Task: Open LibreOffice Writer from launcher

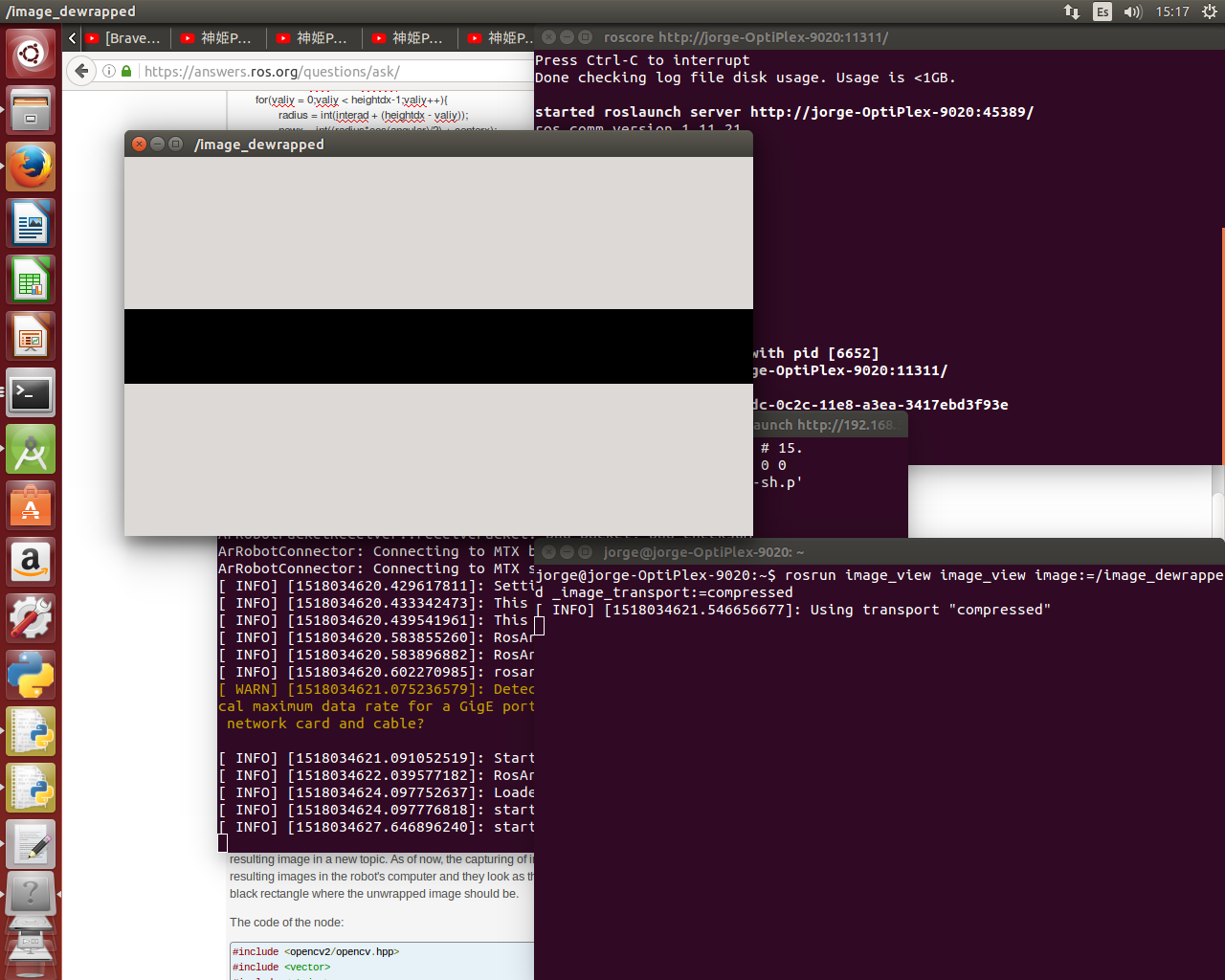Action: (31, 224)
